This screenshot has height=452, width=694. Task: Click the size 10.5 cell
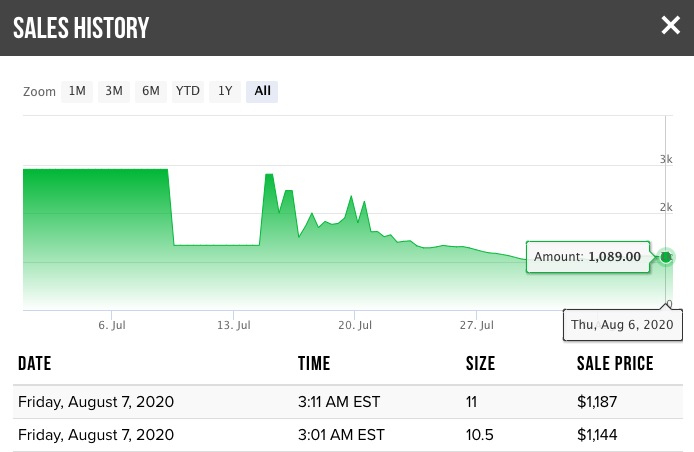[480, 435]
